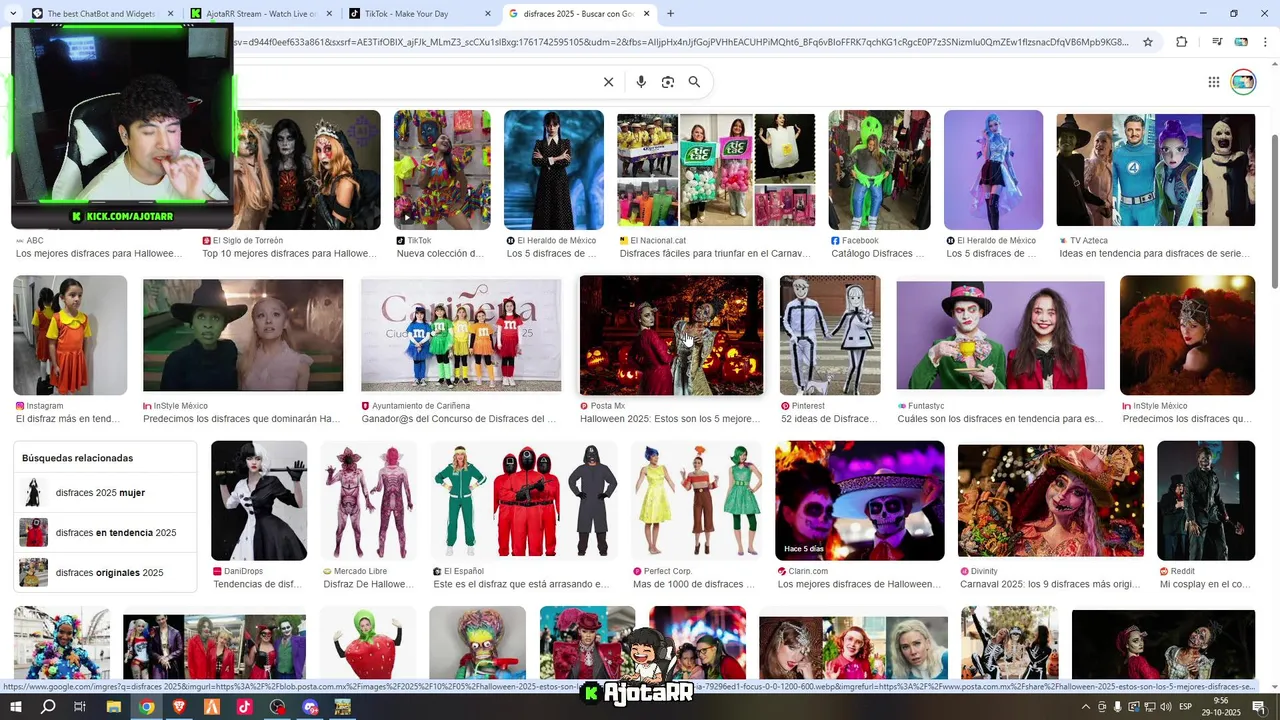This screenshot has height=720, width=1280.
Task: Switch to the AjotaRR Stream tab
Action: coord(261,14)
